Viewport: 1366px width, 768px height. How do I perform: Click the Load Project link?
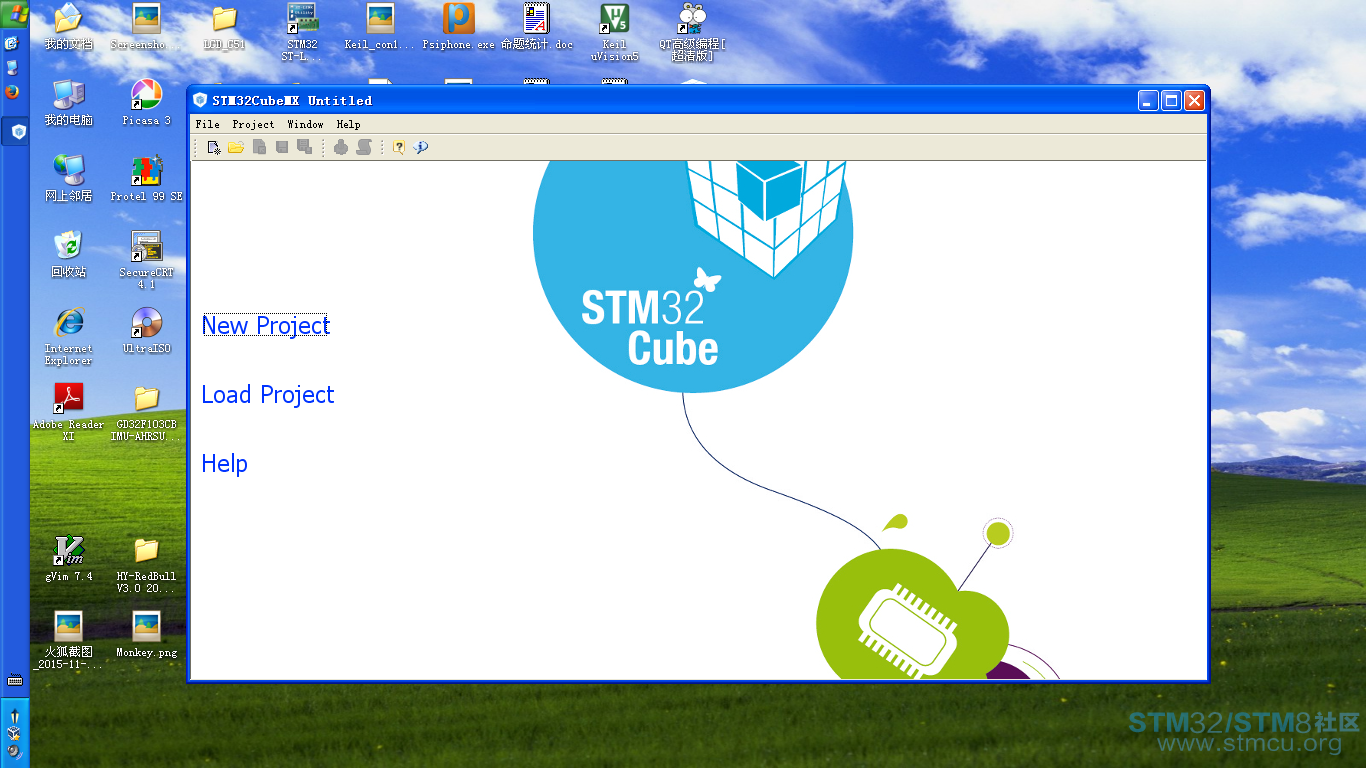click(x=268, y=394)
